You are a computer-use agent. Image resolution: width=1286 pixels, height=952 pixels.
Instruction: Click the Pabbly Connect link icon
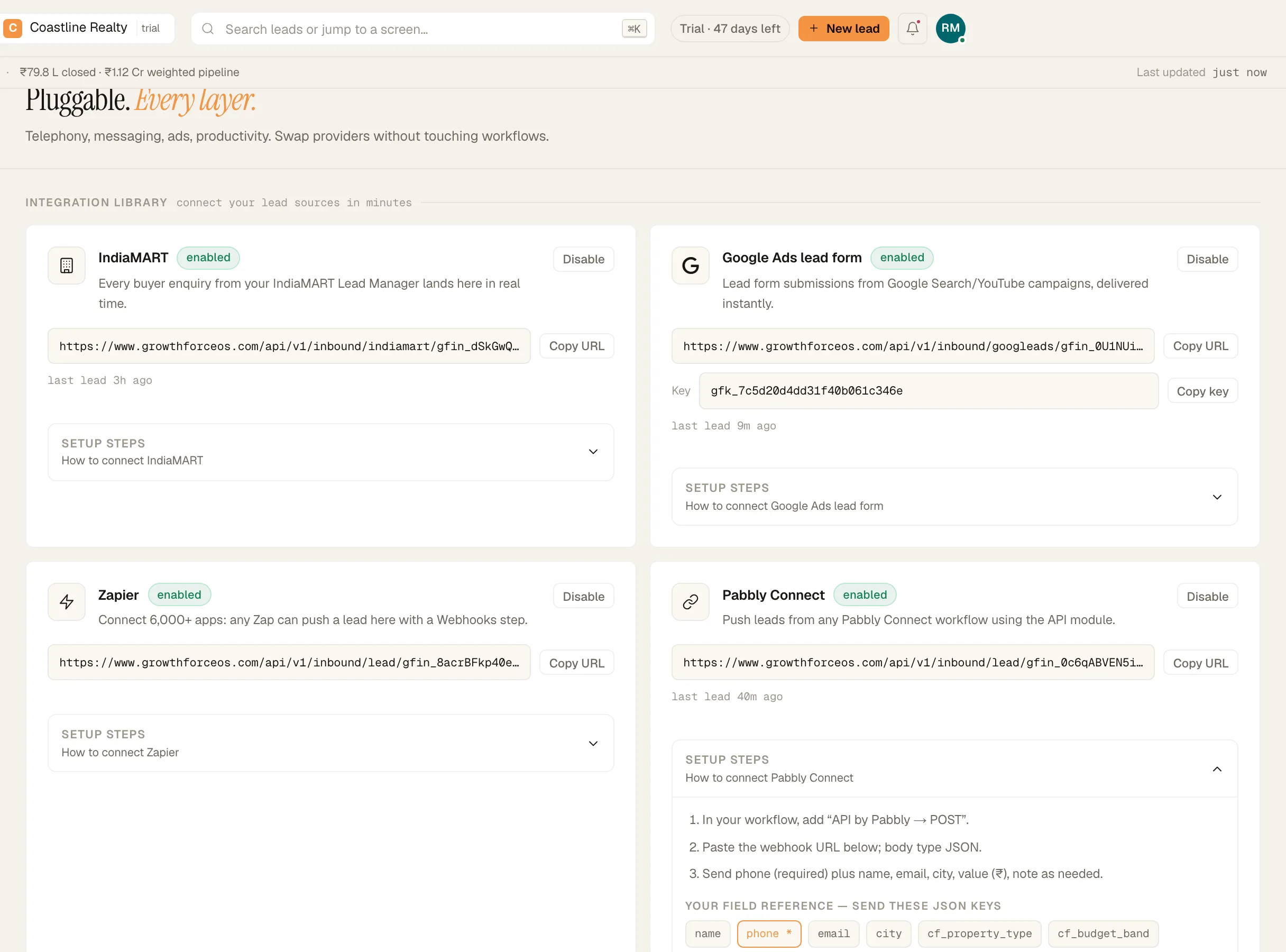tap(690, 602)
